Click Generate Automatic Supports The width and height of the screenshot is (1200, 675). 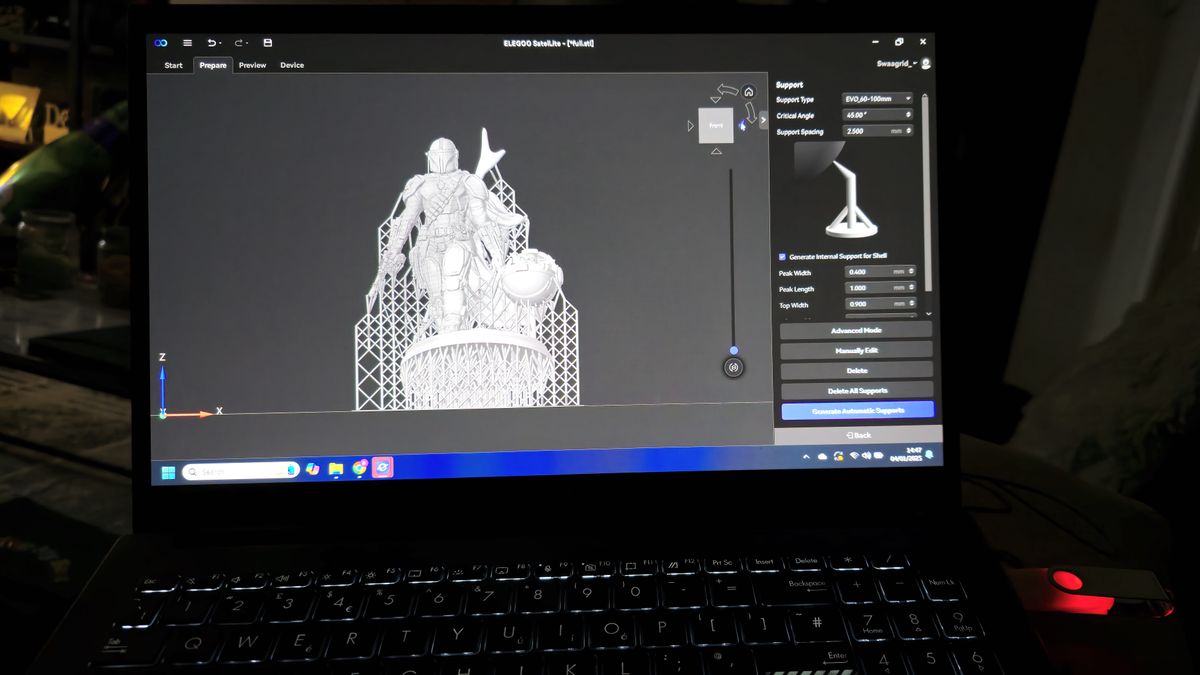pos(858,410)
